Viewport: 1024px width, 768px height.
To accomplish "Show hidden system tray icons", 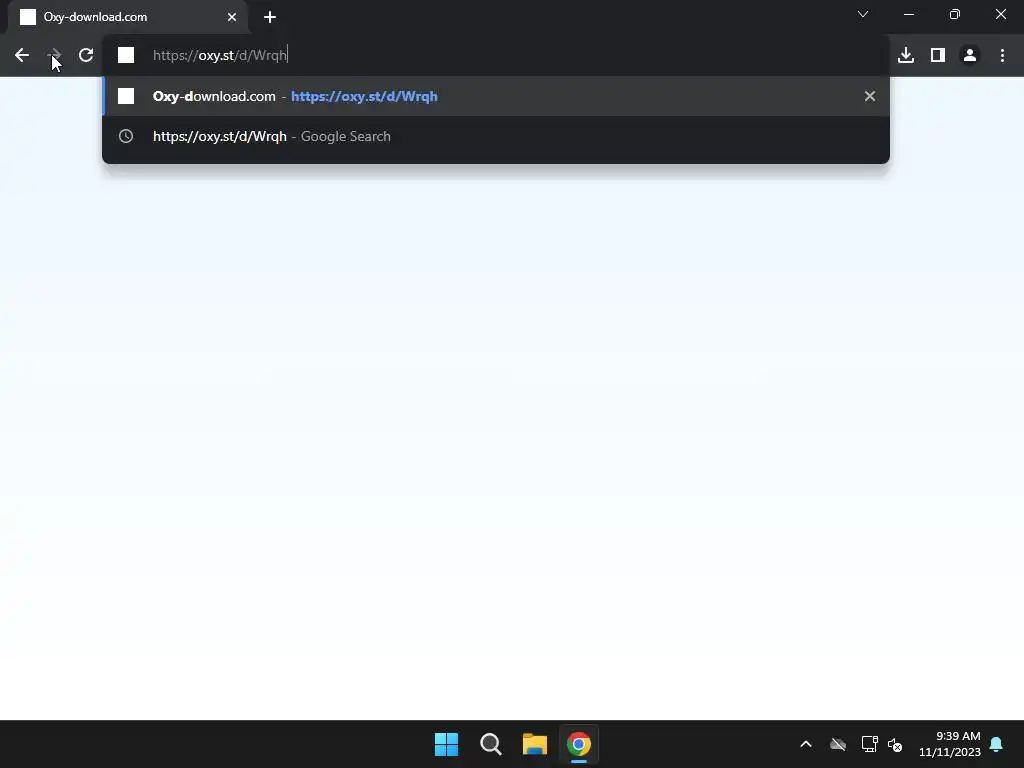I will (x=806, y=744).
